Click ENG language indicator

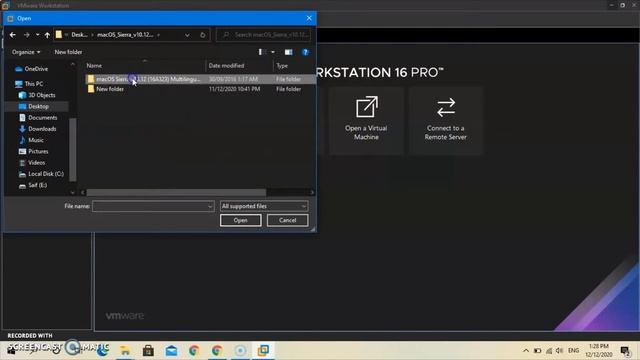(x=573, y=351)
